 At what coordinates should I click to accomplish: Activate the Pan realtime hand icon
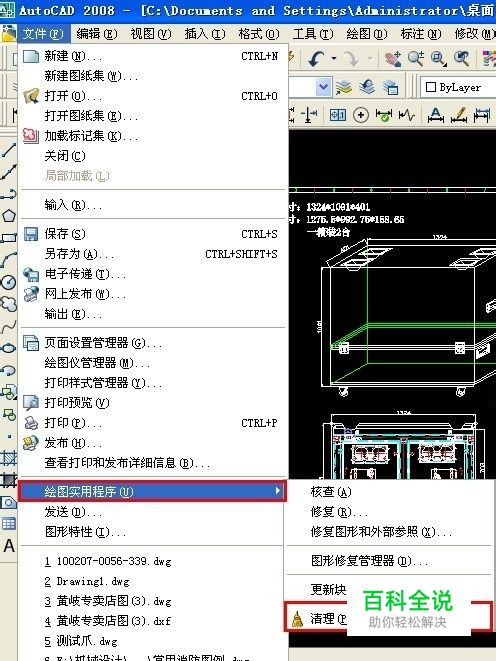[x=393, y=59]
